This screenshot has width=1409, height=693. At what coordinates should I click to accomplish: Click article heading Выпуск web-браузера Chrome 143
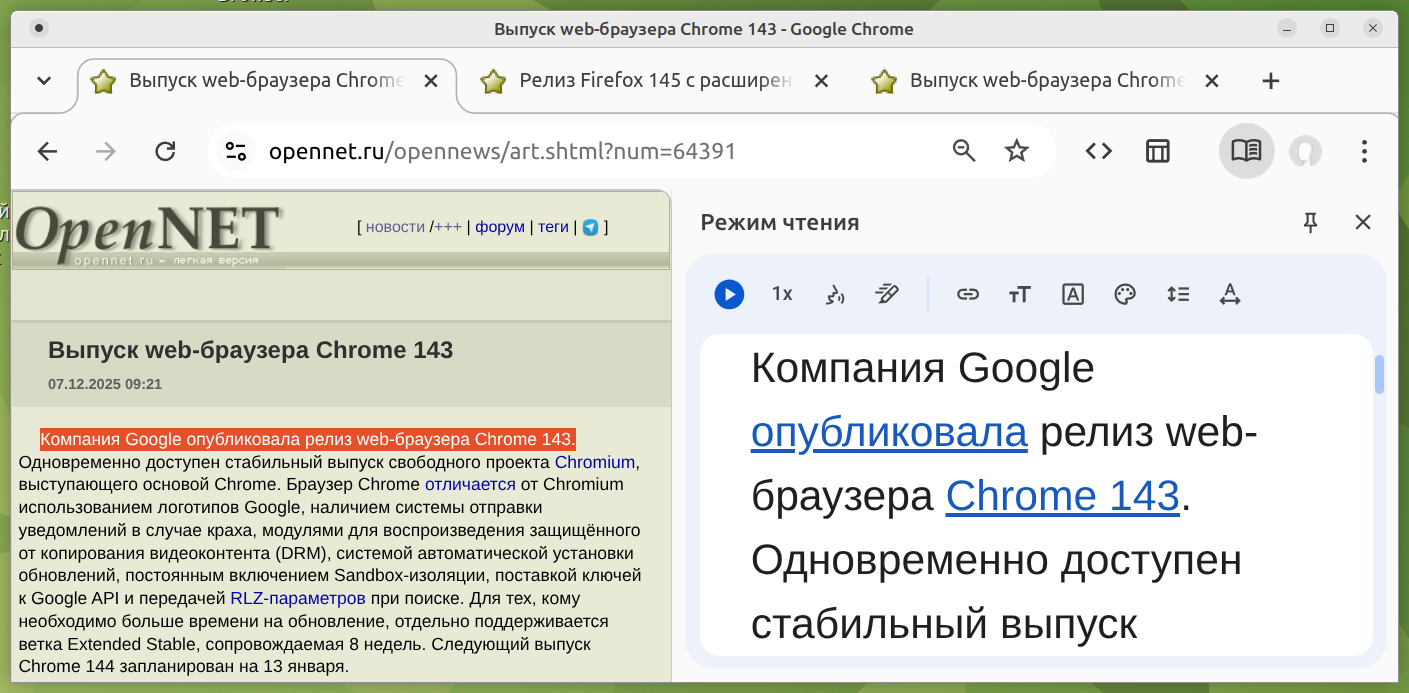251,350
